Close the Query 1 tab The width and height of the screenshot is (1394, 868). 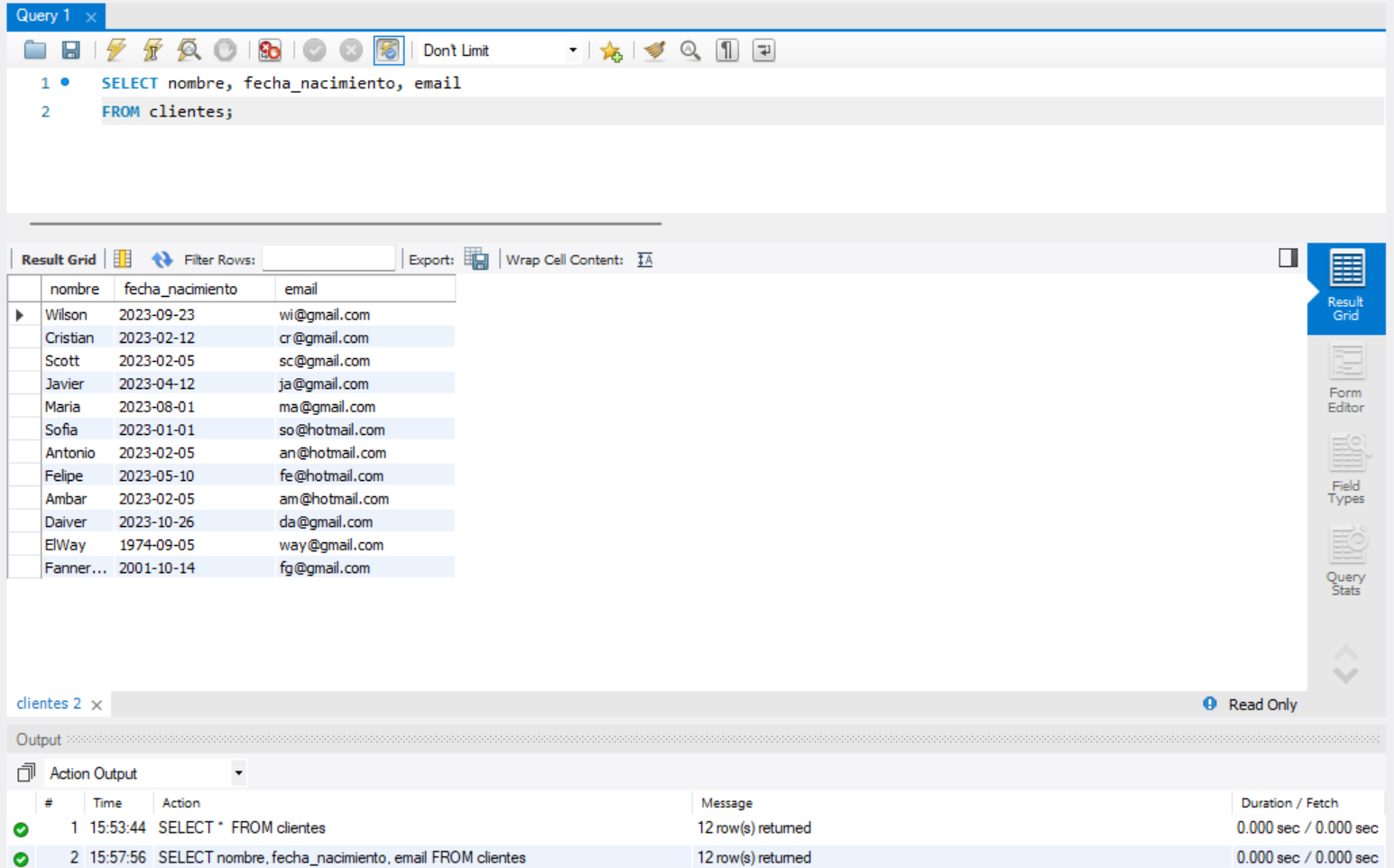click(x=91, y=17)
